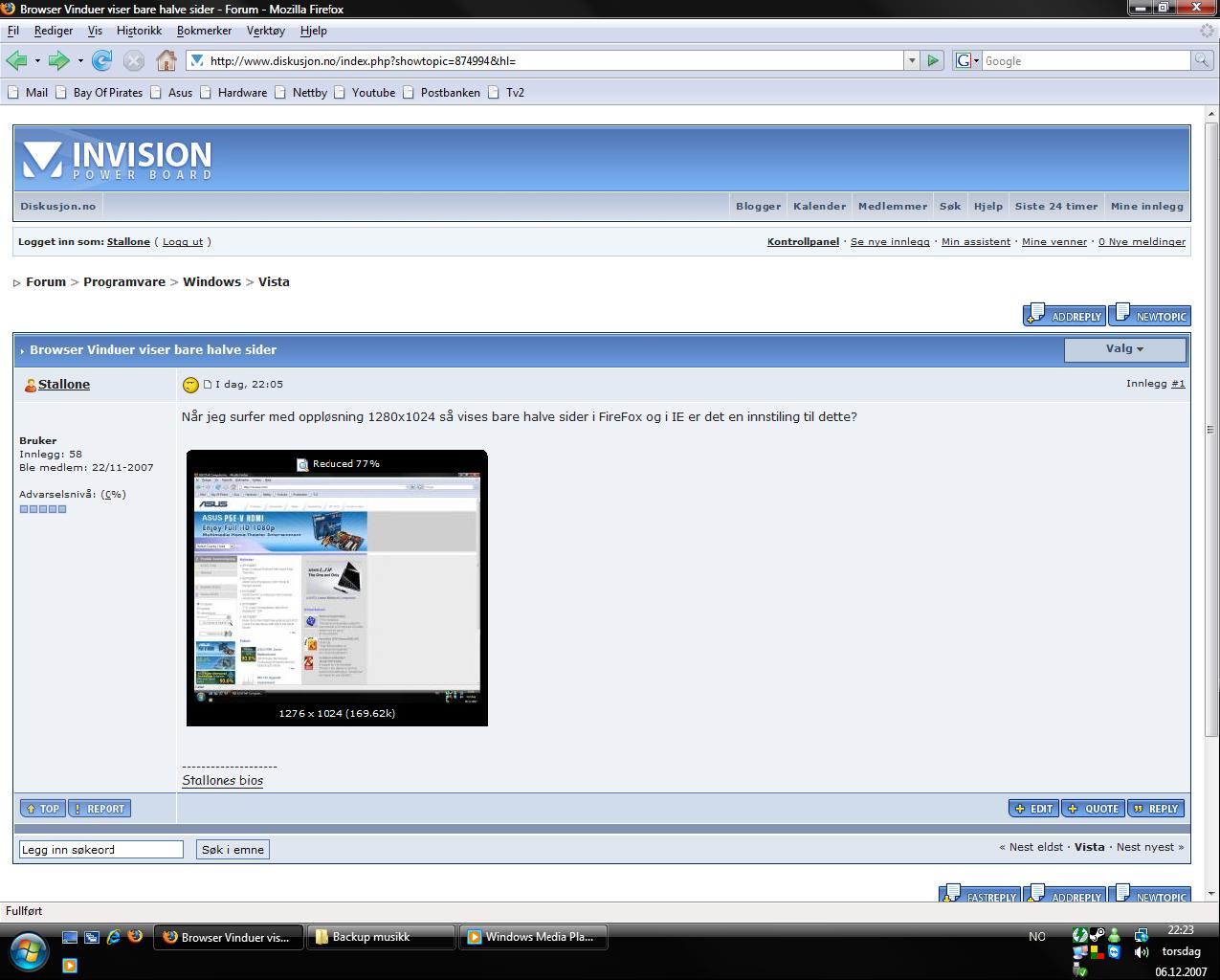The width and height of the screenshot is (1220, 980).
Task: Click the Firefox Forward arrow button
Action: pyautogui.click(x=59, y=60)
